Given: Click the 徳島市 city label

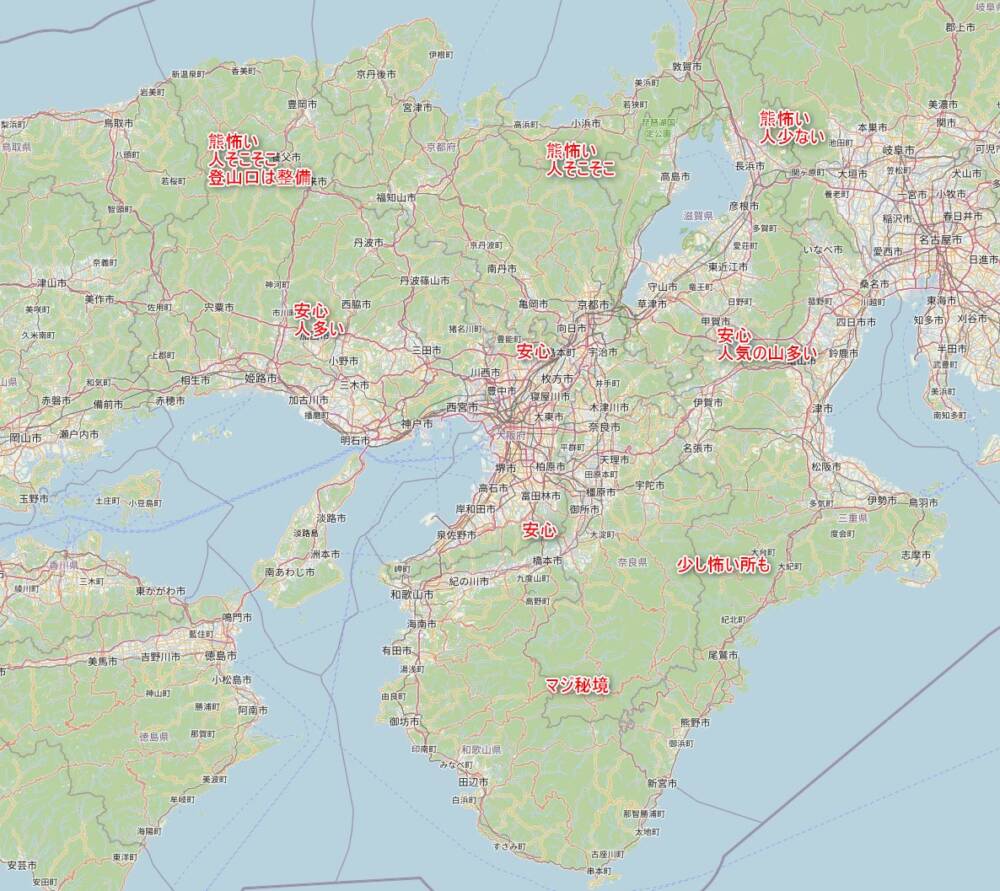Looking at the screenshot, I should 221,656.
